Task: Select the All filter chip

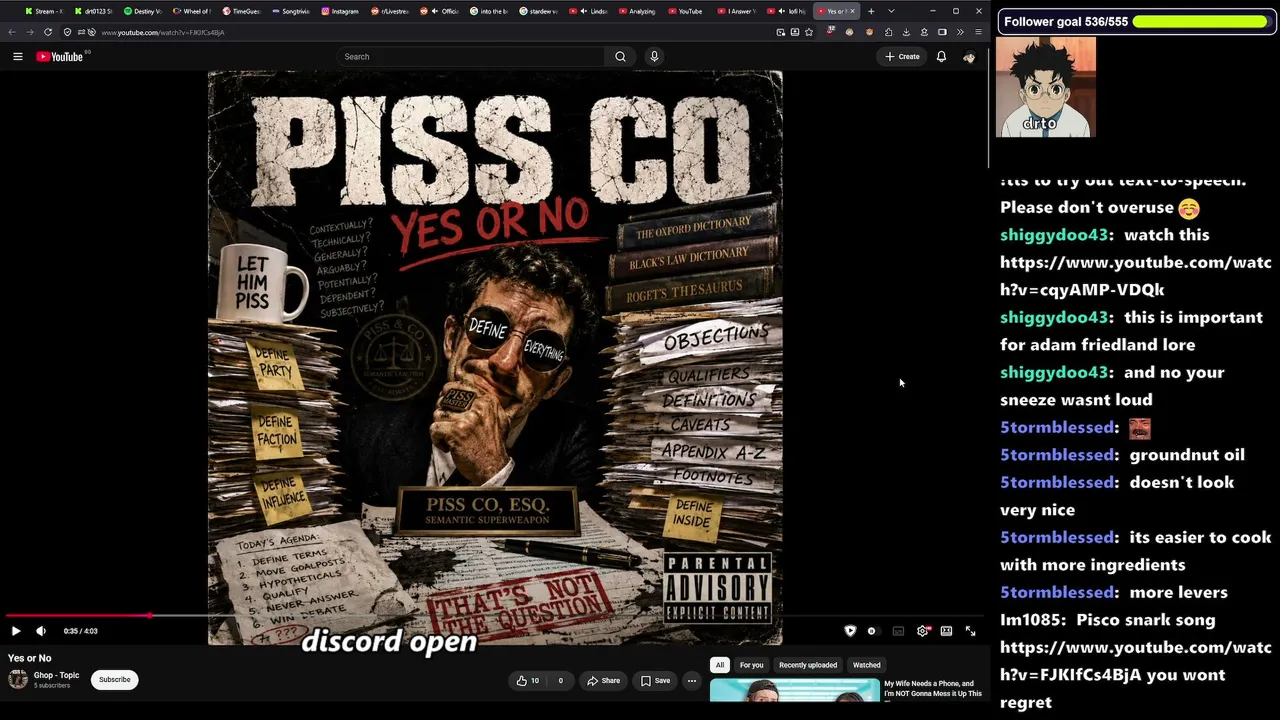Action: tap(719, 665)
